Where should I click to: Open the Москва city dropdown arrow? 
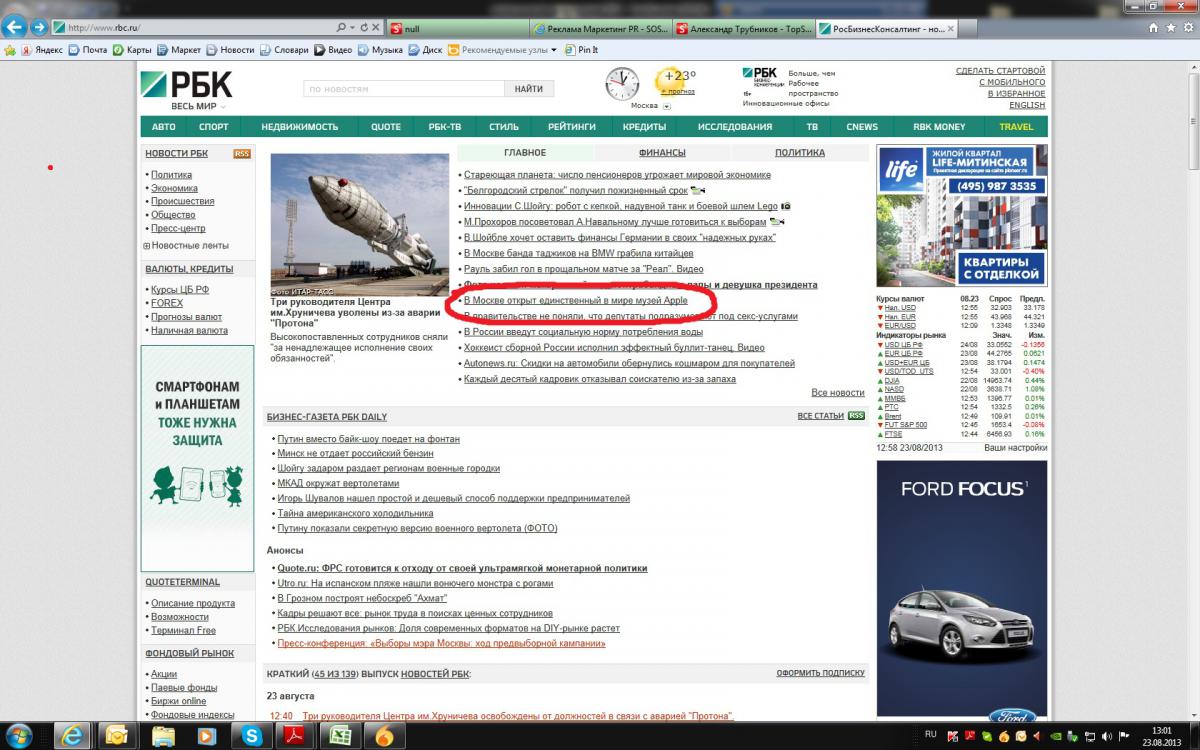(x=667, y=106)
